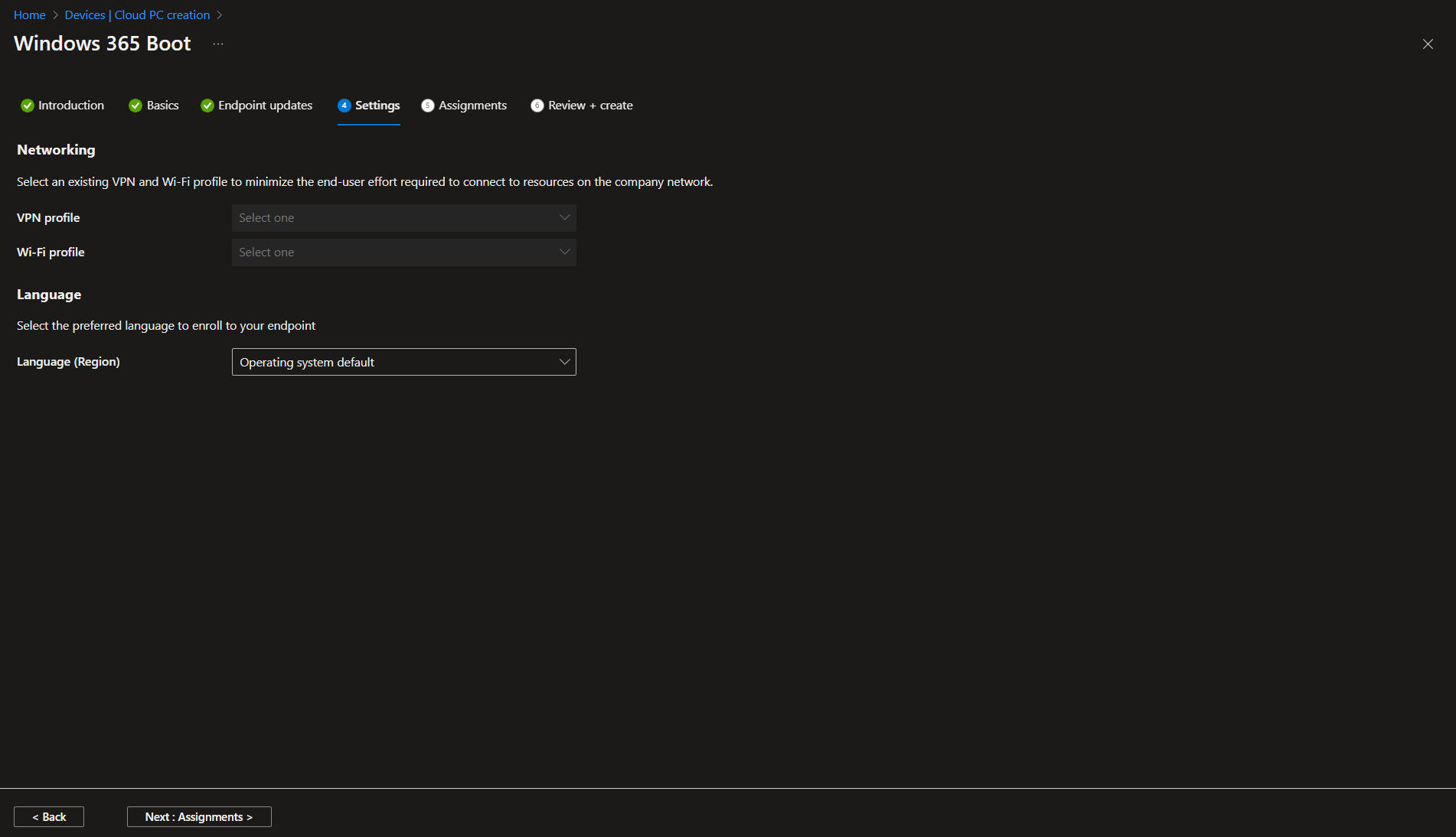Open Devices | Cloud PC creation breadcrumb

(137, 15)
